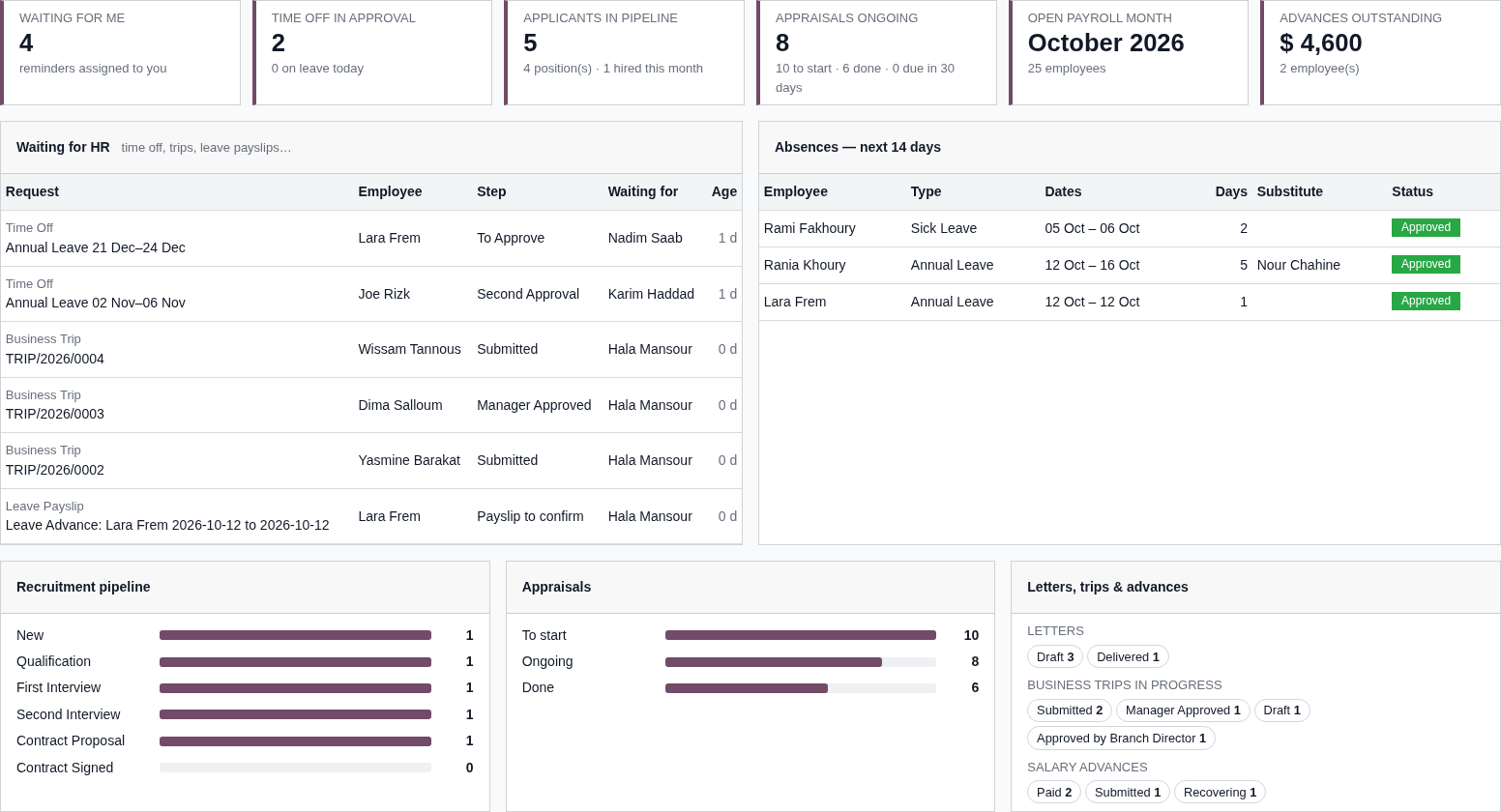This screenshot has width=1501, height=812.
Task: Click the Done appraisals bar
Action: click(x=801, y=688)
